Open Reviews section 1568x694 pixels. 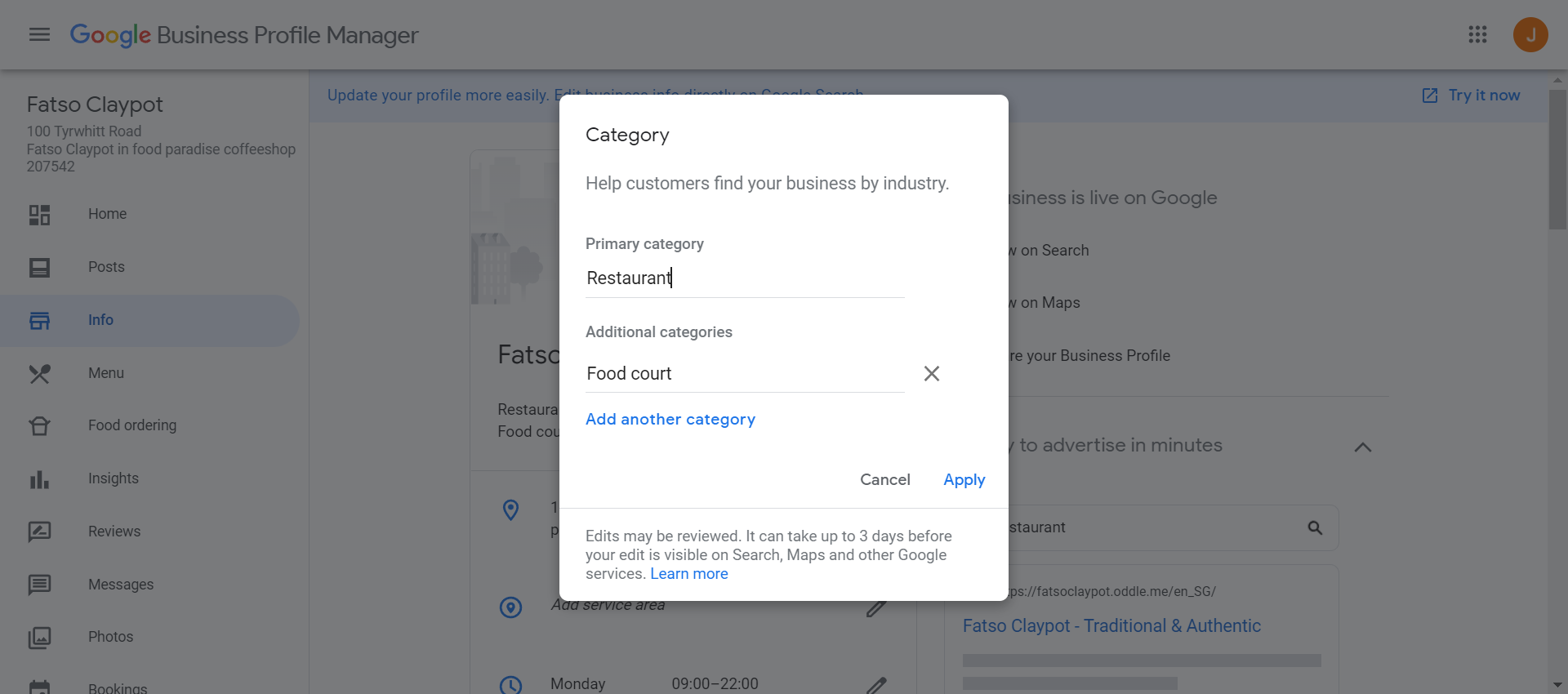click(114, 532)
